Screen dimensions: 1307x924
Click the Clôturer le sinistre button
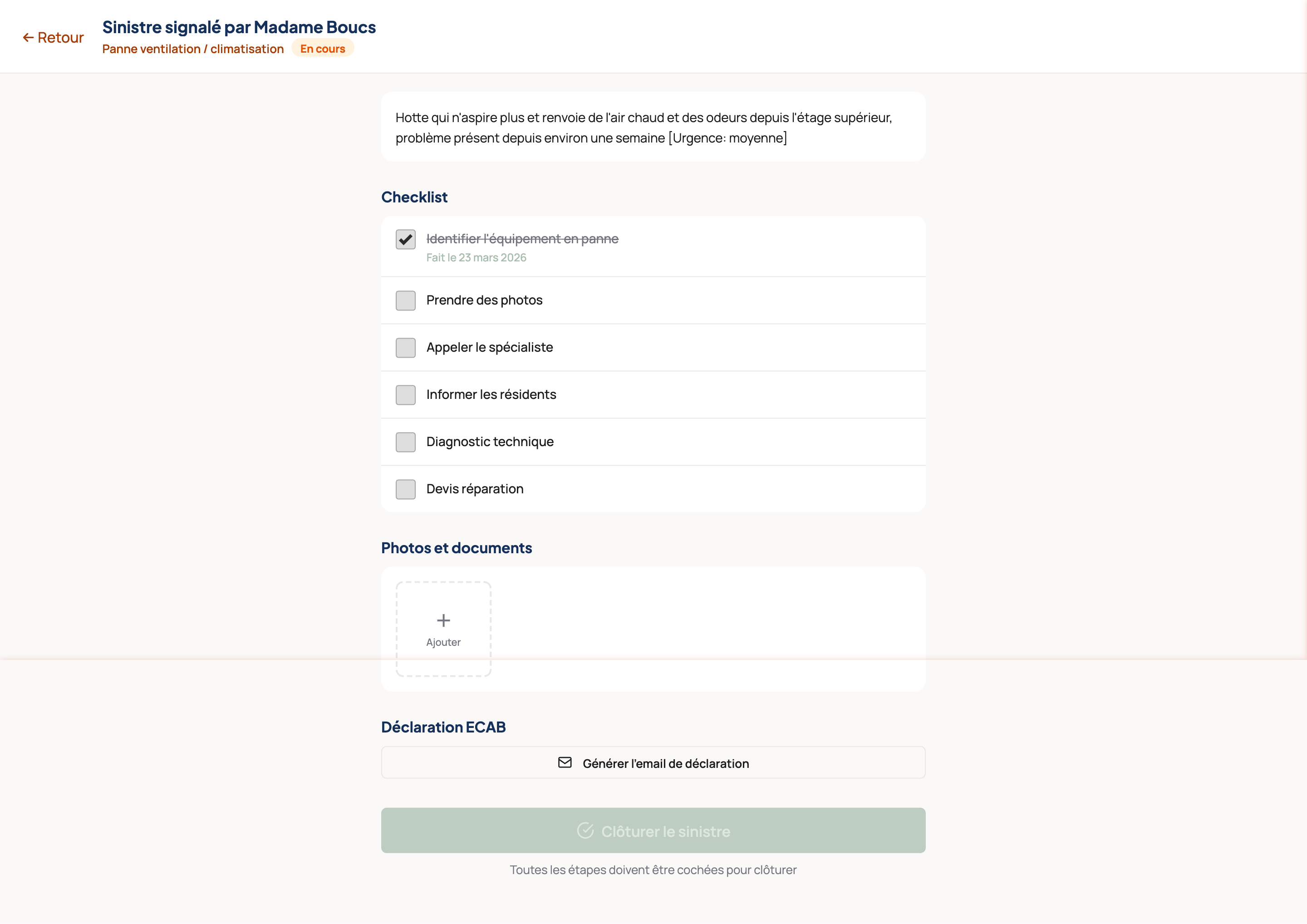(x=653, y=830)
